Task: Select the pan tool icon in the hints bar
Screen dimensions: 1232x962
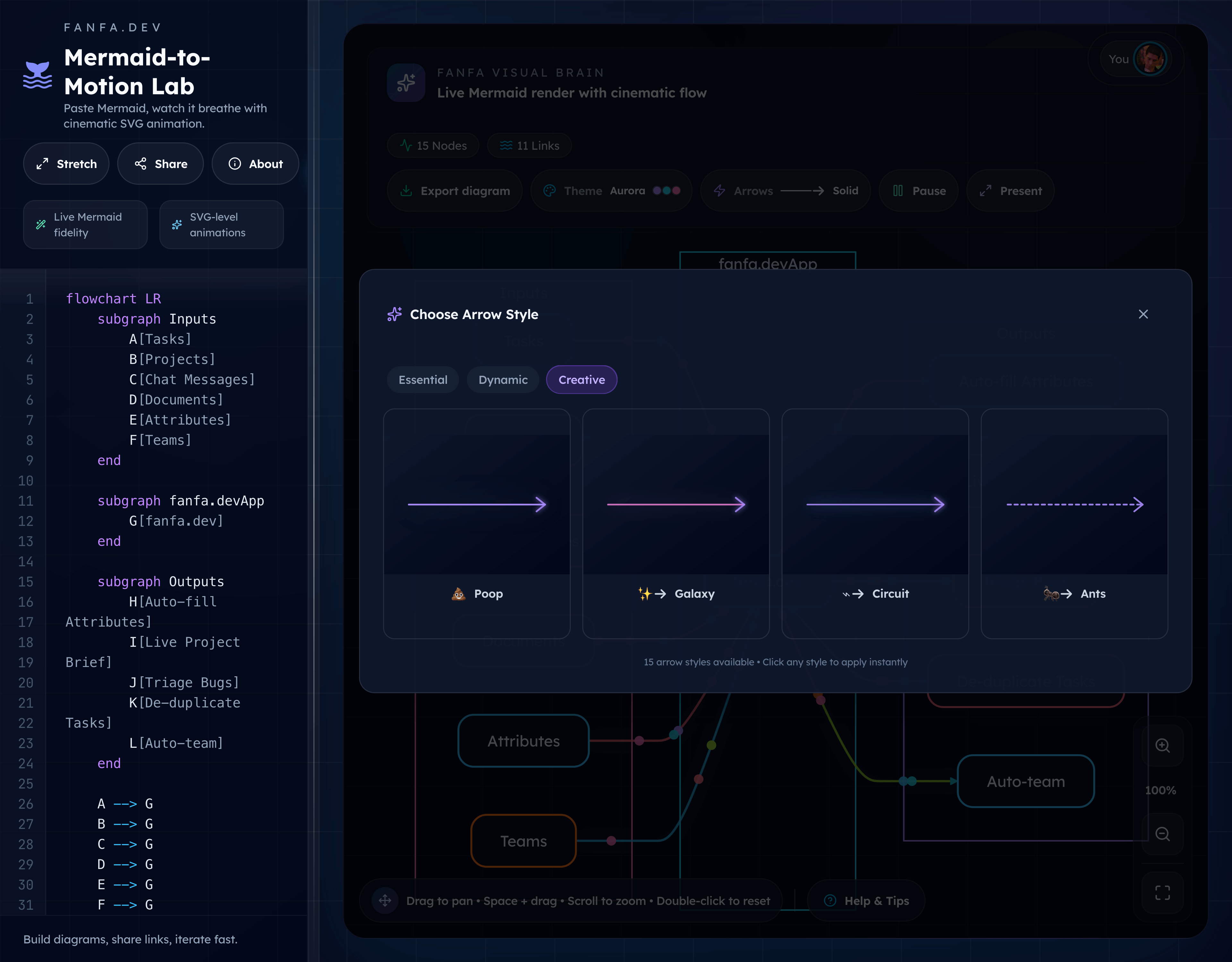Action: (x=385, y=900)
